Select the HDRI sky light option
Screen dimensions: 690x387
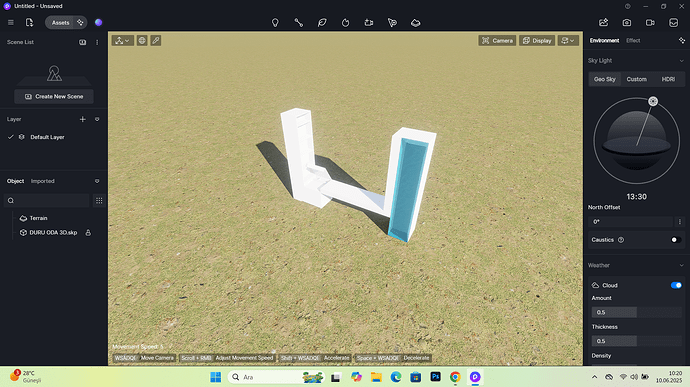668,79
